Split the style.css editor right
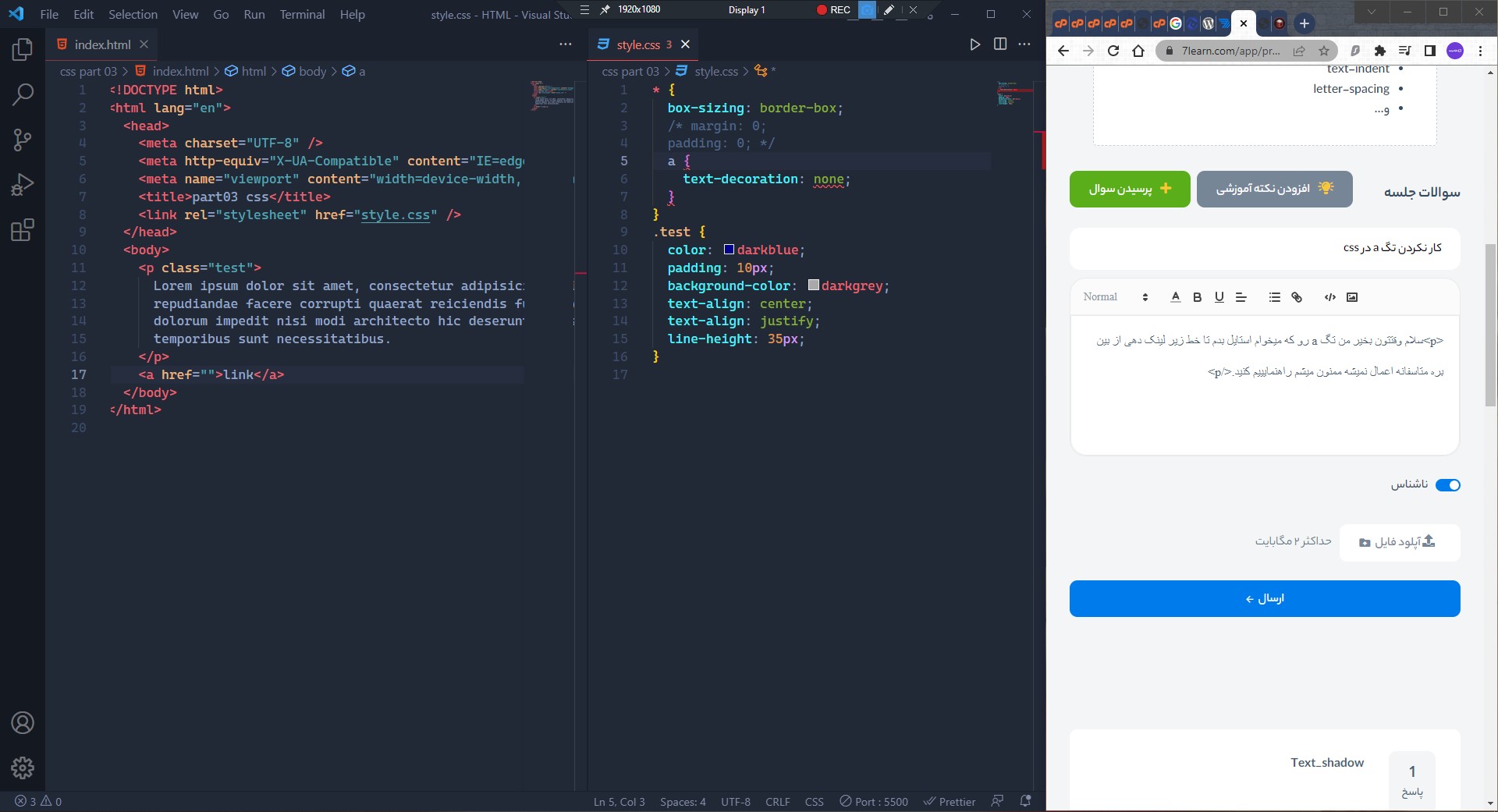This screenshot has width=1498, height=812. coord(1000,44)
